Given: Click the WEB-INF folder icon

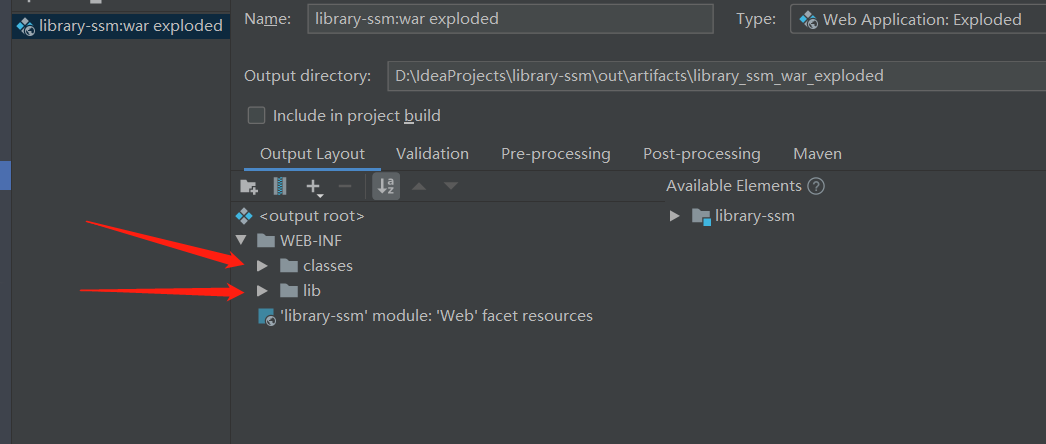Looking at the screenshot, I should 266,241.
